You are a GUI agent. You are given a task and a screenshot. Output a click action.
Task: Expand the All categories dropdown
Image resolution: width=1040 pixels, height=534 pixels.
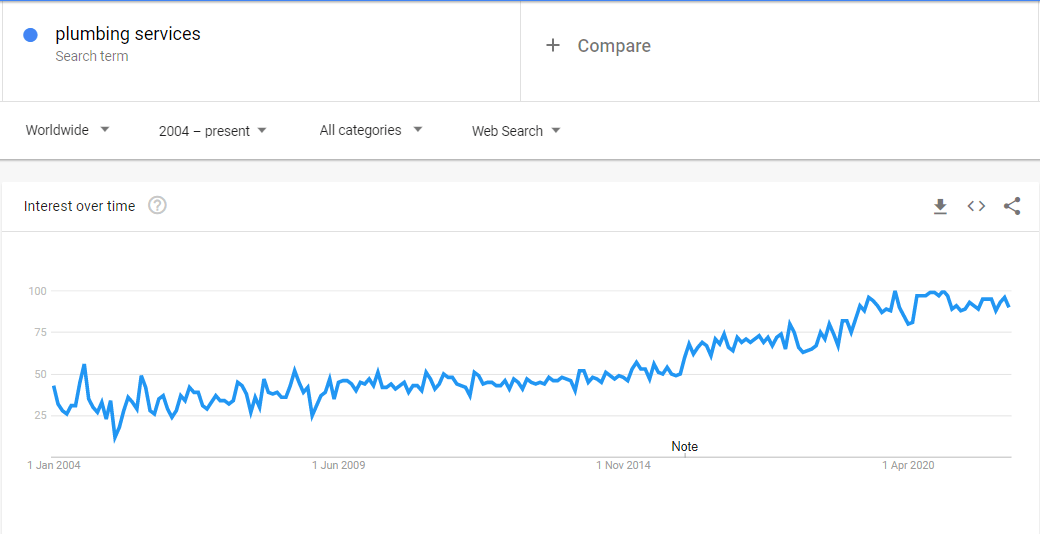point(371,130)
